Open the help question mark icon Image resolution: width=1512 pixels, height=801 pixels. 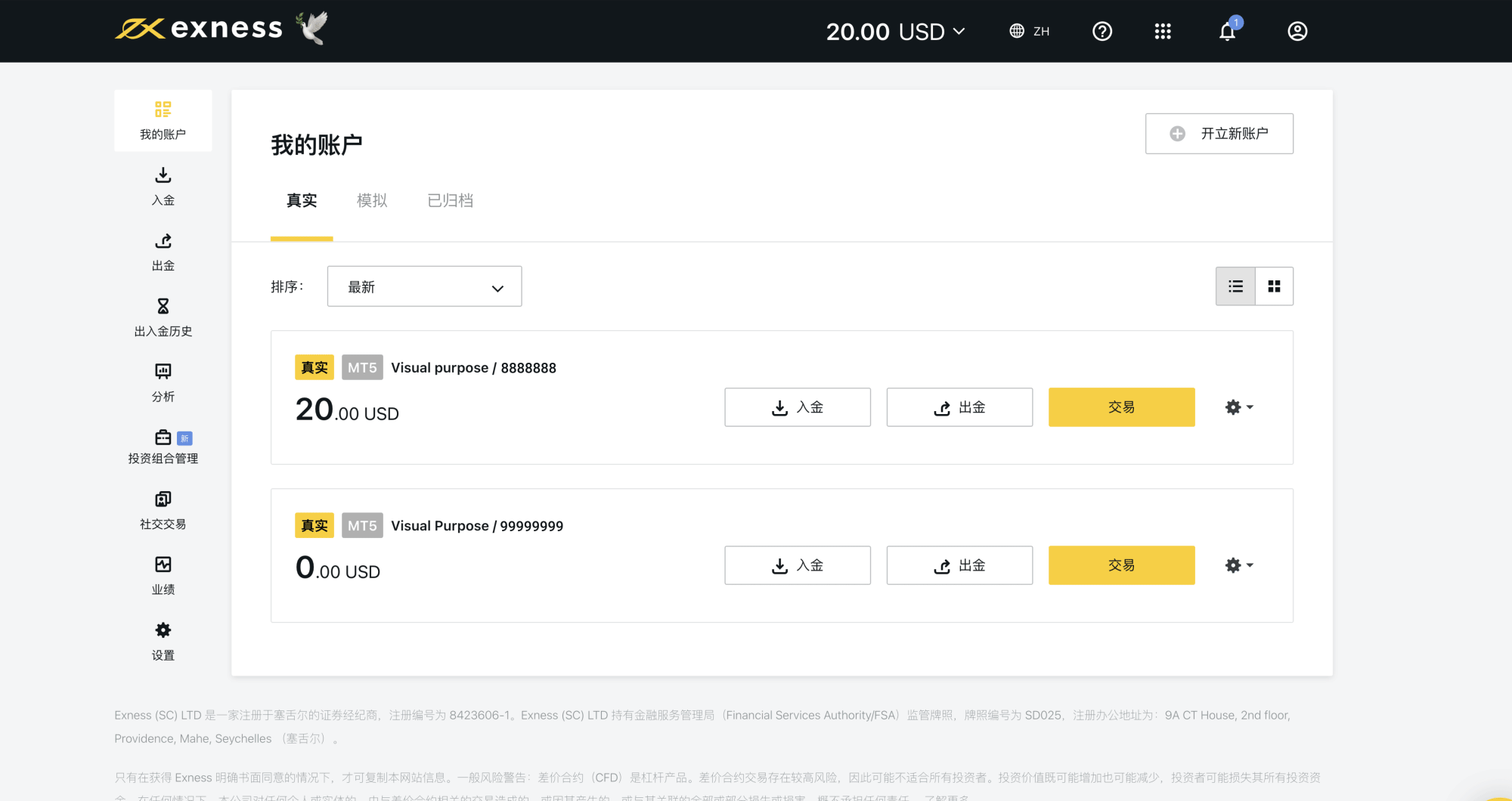[x=1102, y=32]
